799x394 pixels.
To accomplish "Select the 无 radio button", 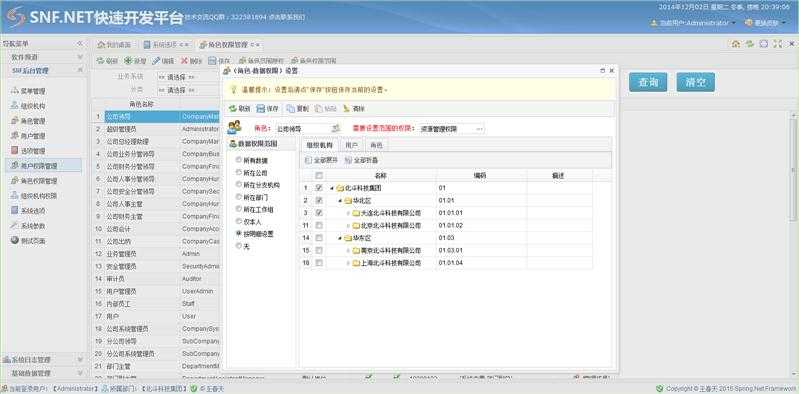I will click(x=238, y=246).
